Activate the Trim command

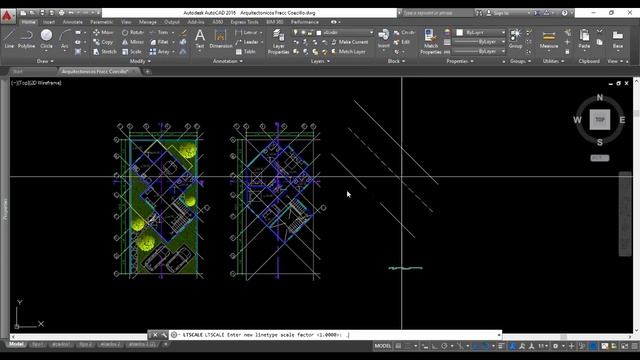(x=159, y=32)
